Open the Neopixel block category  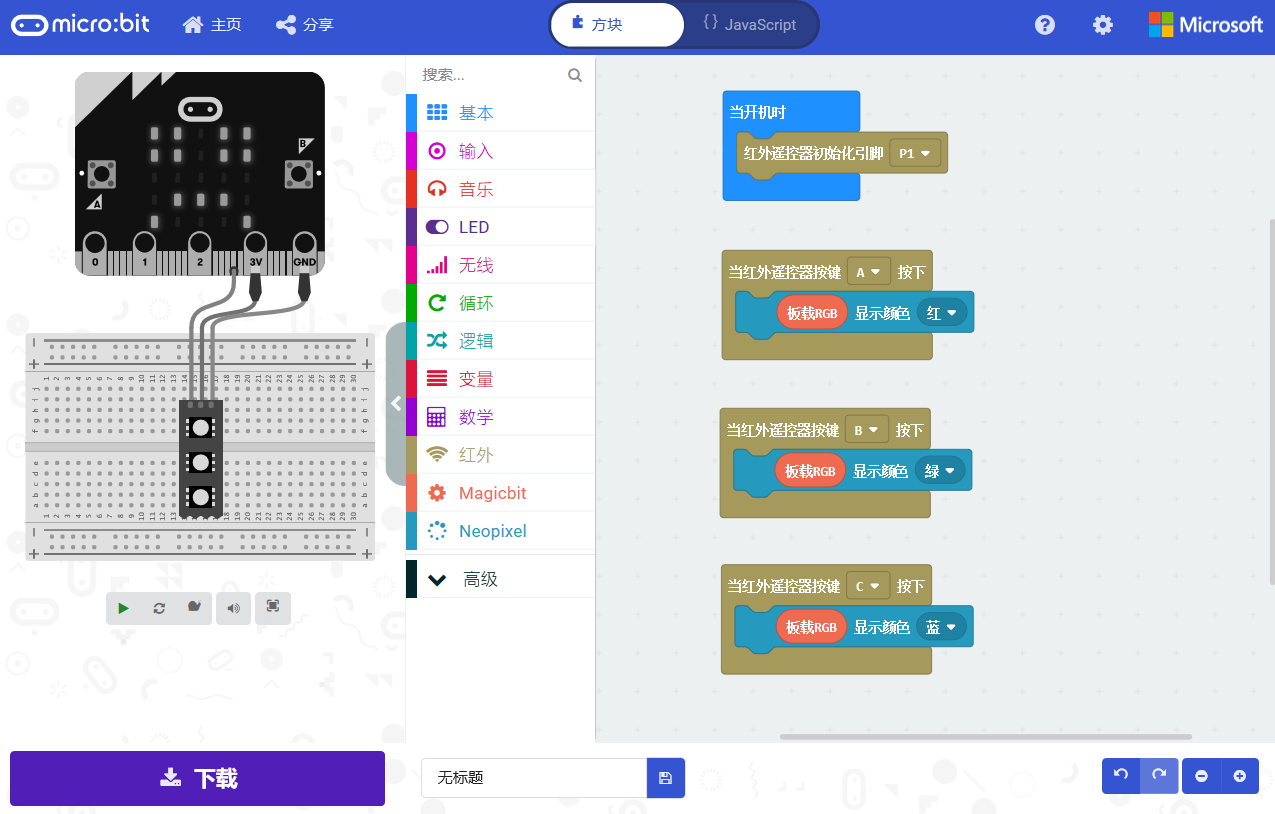[500, 531]
